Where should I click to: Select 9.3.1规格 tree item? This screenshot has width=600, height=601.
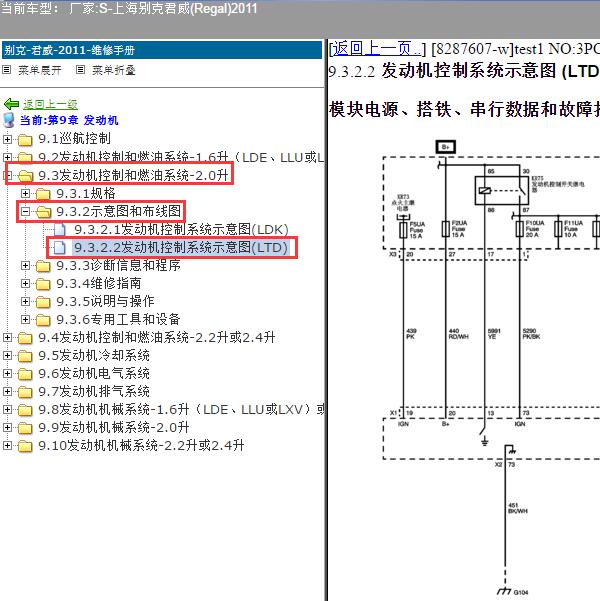(86, 193)
